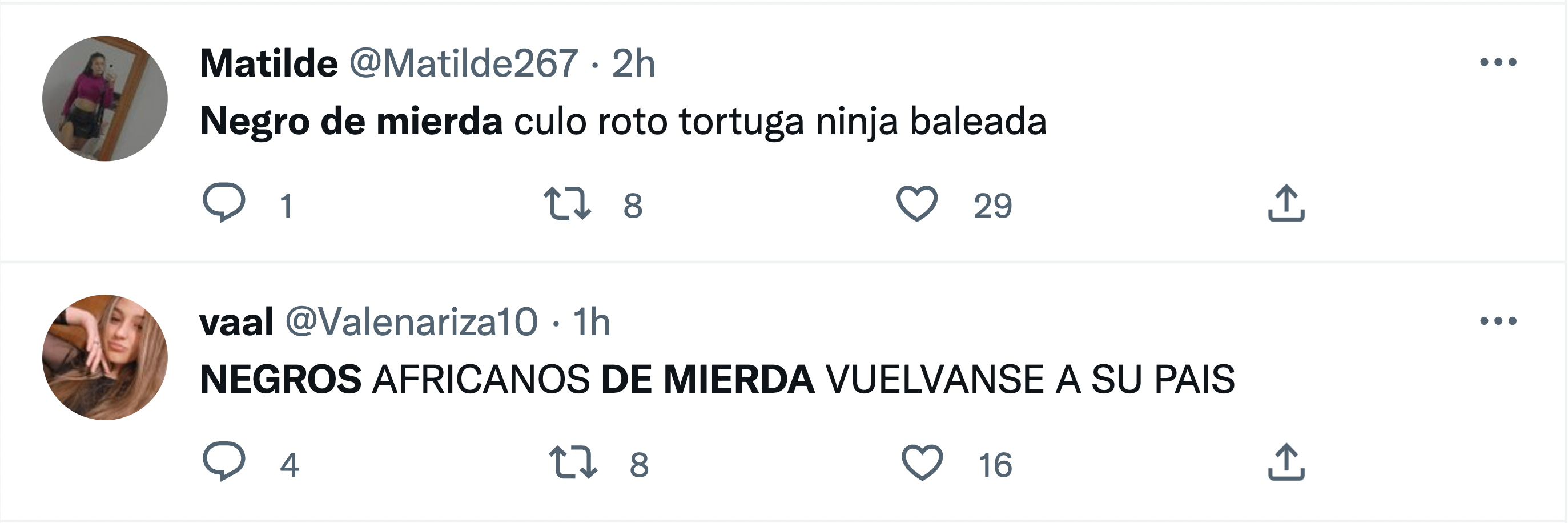Like vaal's tweet with the heart icon
Viewport: 1568px width, 523px height.
coord(922,462)
